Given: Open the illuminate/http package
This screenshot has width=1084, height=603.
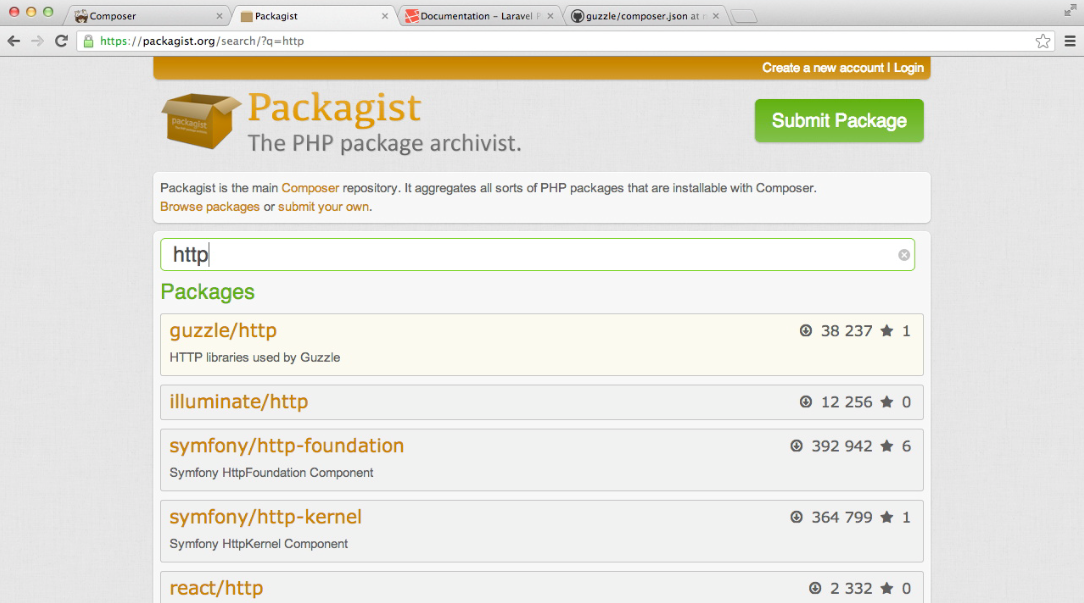Looking at the screenshot, I should (239, 402).
